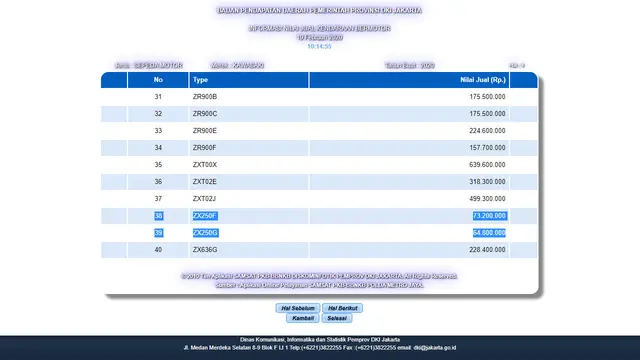Select type cell ZXT00X

[205, 165]
